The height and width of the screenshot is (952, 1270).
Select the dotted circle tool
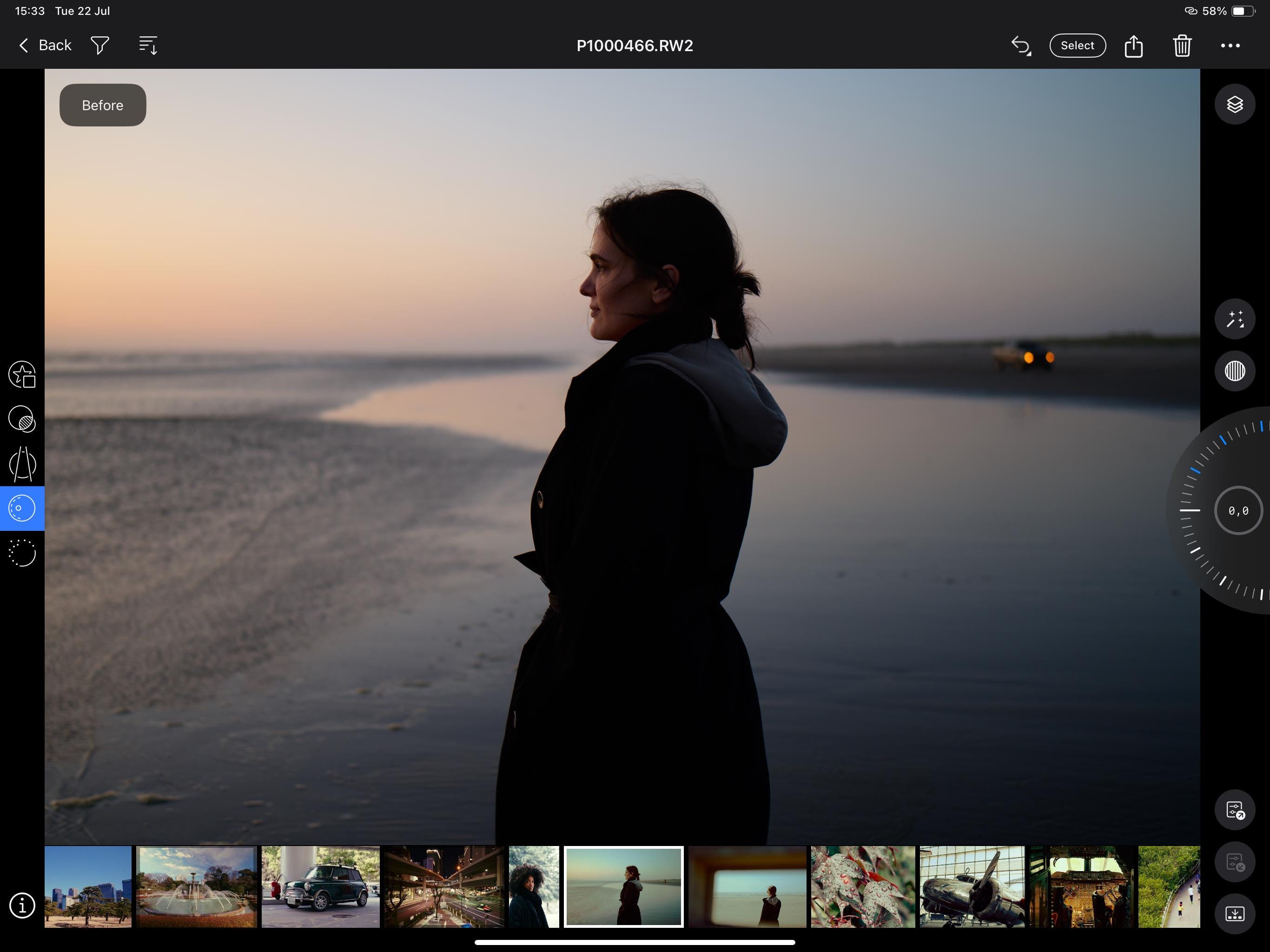click(22, 553)
